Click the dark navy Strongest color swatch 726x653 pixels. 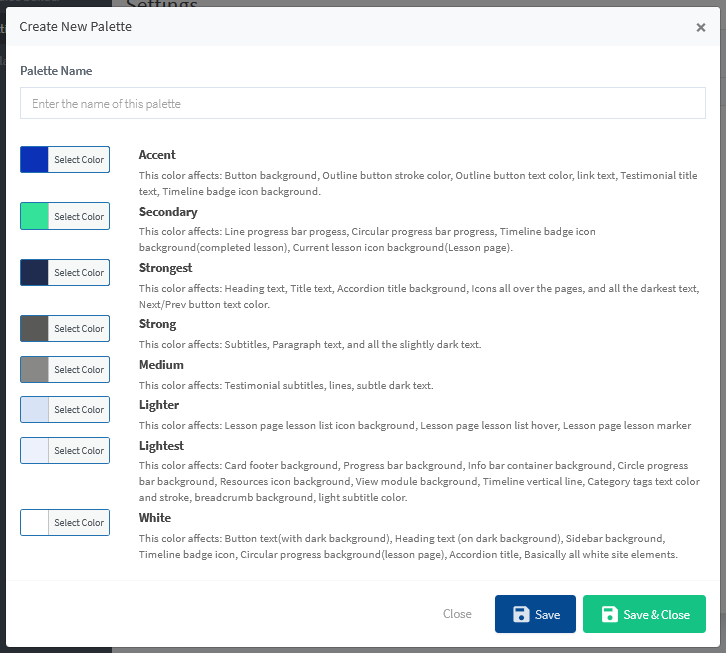pyautogui.click(x=34, y=272)
